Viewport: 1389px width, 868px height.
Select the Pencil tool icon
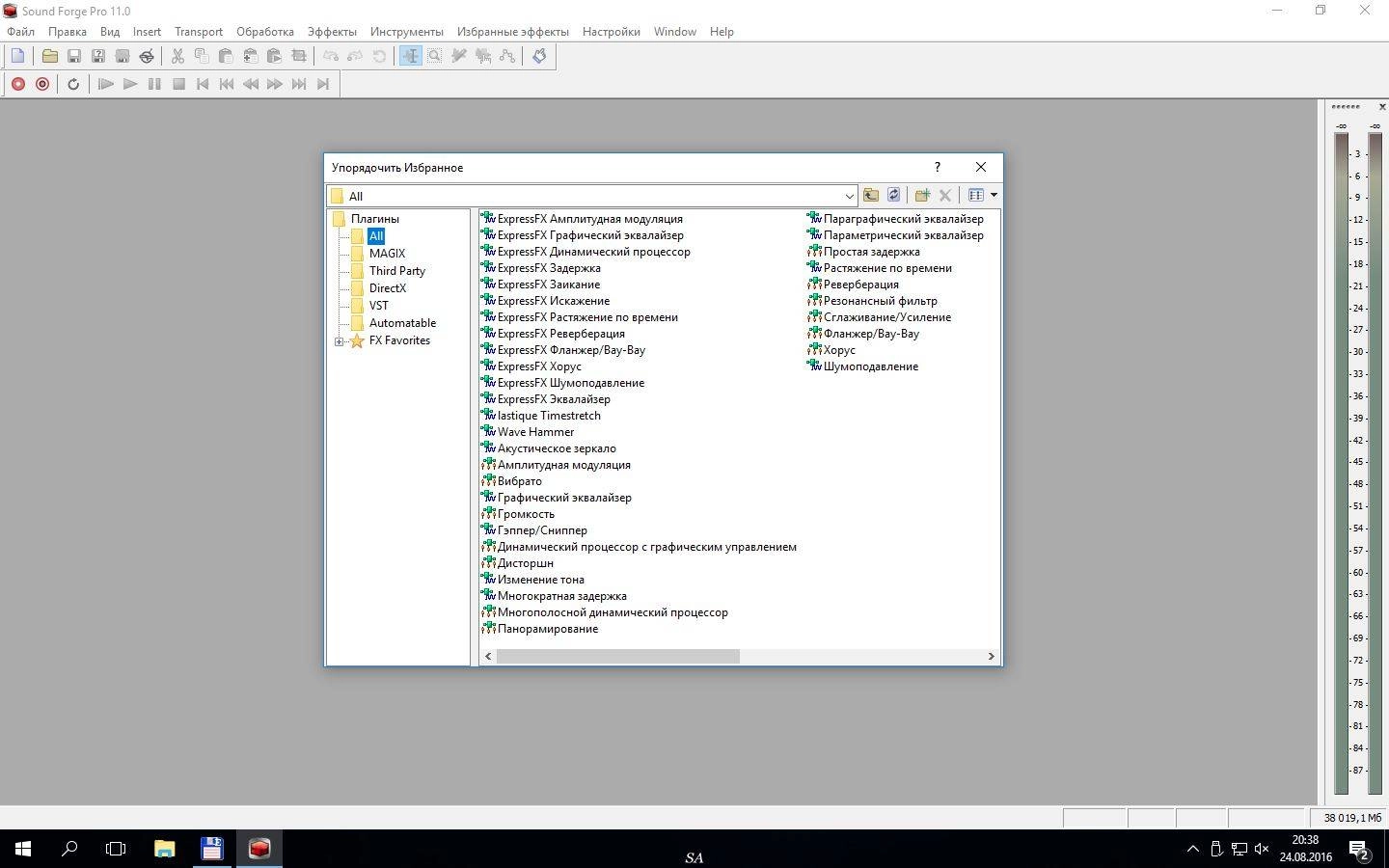pyautogui.click(x=459, y=56)
